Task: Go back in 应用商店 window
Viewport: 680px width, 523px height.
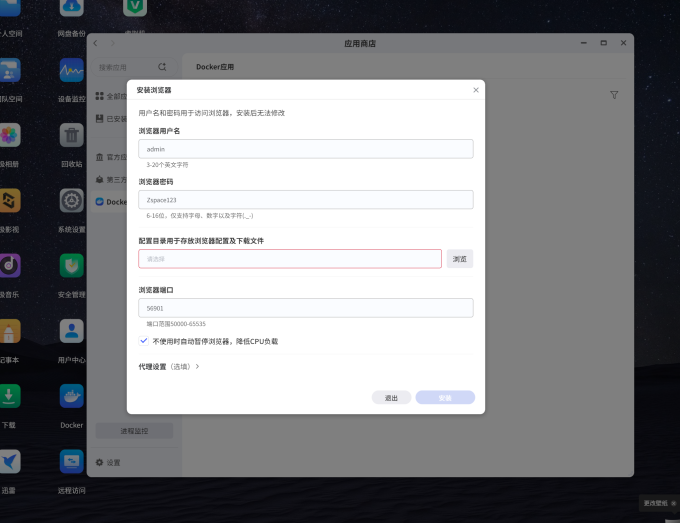Action: [x=95, y=43]
